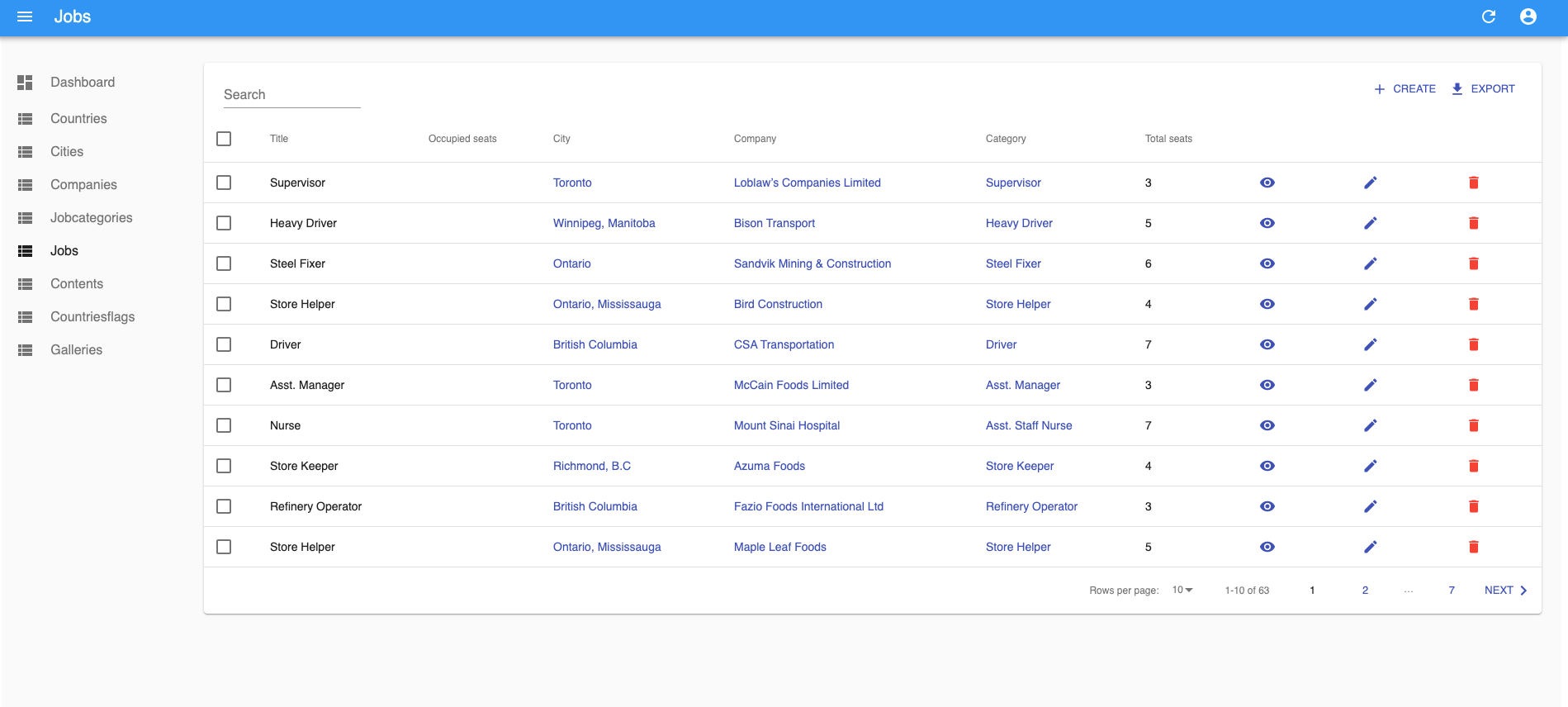View Maple Leaf Foods job eye icon
This screenshot has width=1568, height=707.
pyautogui.click(x=1267, y=547)
